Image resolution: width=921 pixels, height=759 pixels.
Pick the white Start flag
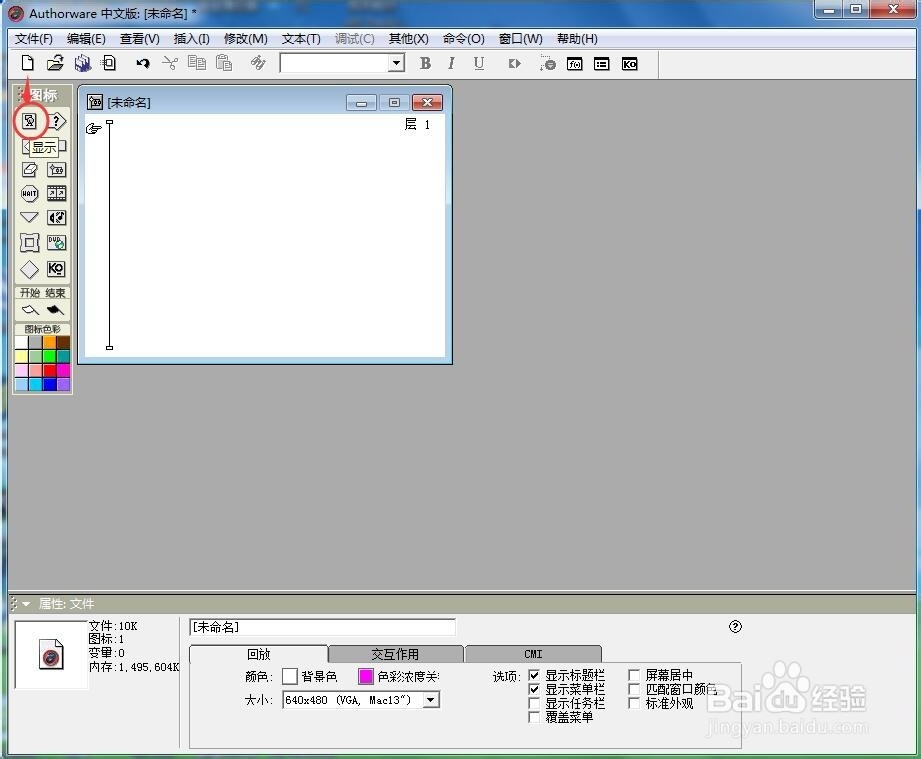(x=29, y=310)
